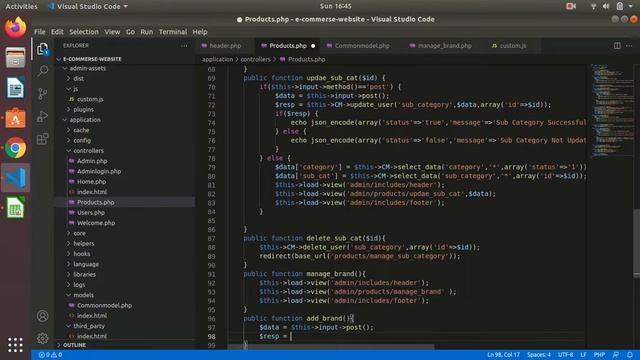This screenshot has width=640, height=360.
Task: Open the Search view in activity bar
Action: click(42, 71)
